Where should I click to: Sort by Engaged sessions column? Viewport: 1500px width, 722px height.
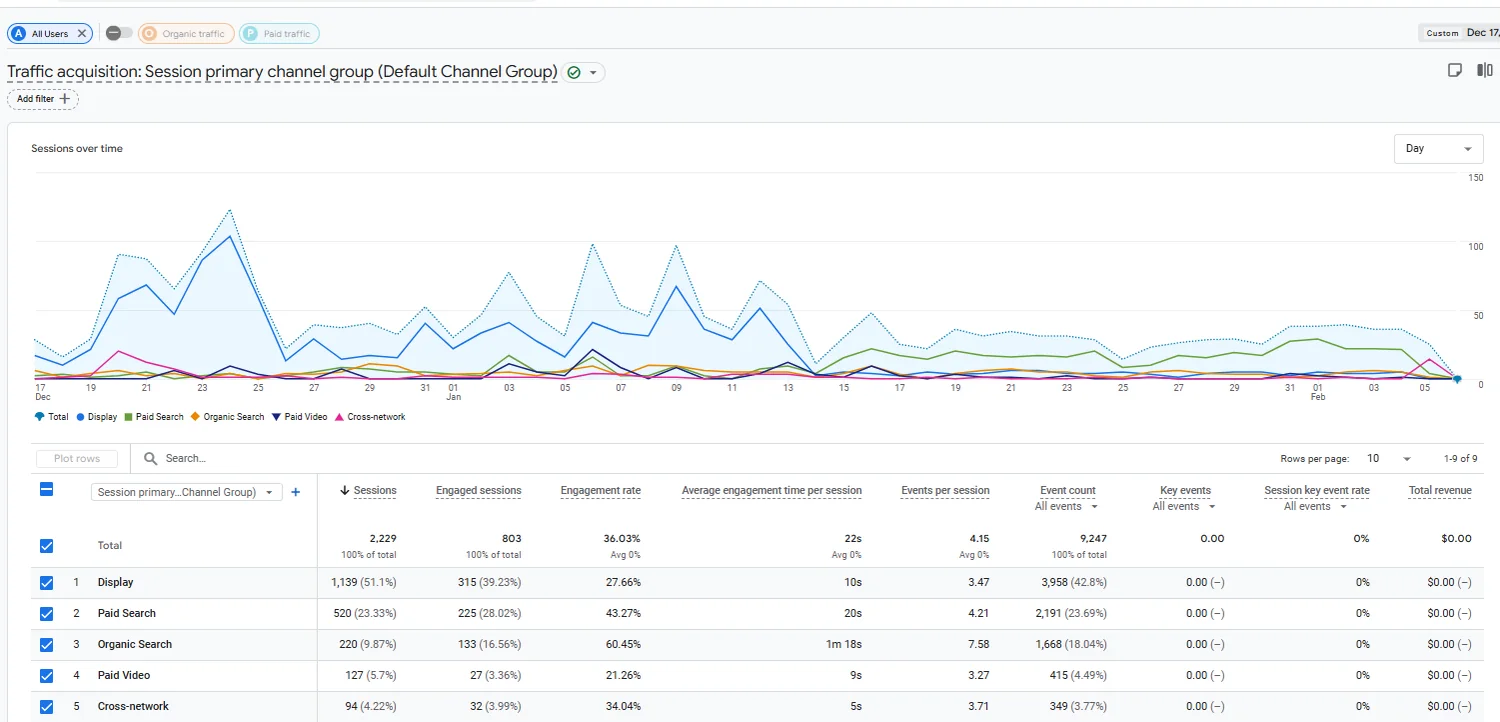(478, 491)
